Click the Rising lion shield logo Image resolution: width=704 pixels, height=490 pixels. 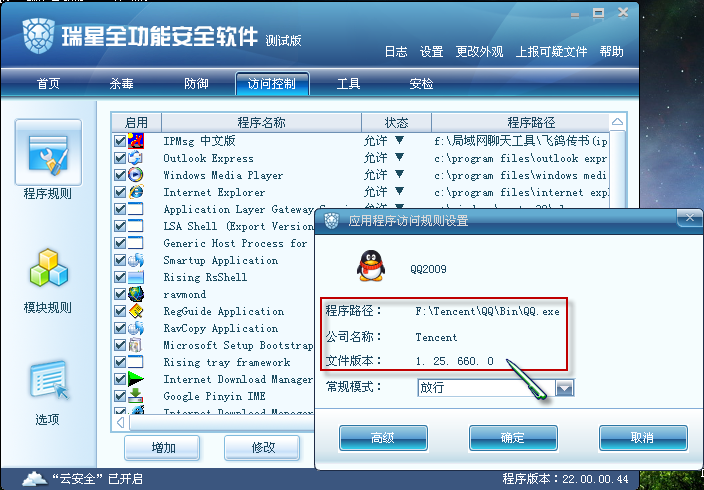[39, 36]
